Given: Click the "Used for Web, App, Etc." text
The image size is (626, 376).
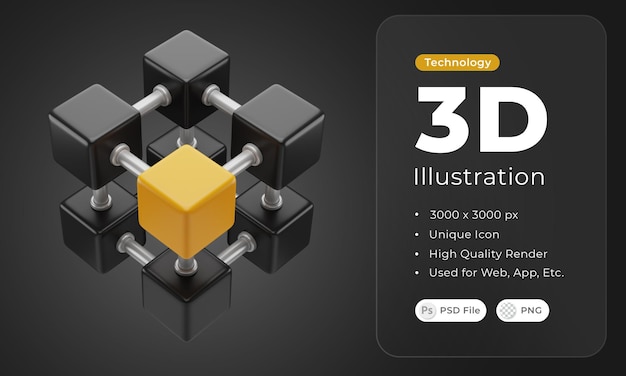Looking at the screenshot, I should 496,273.
